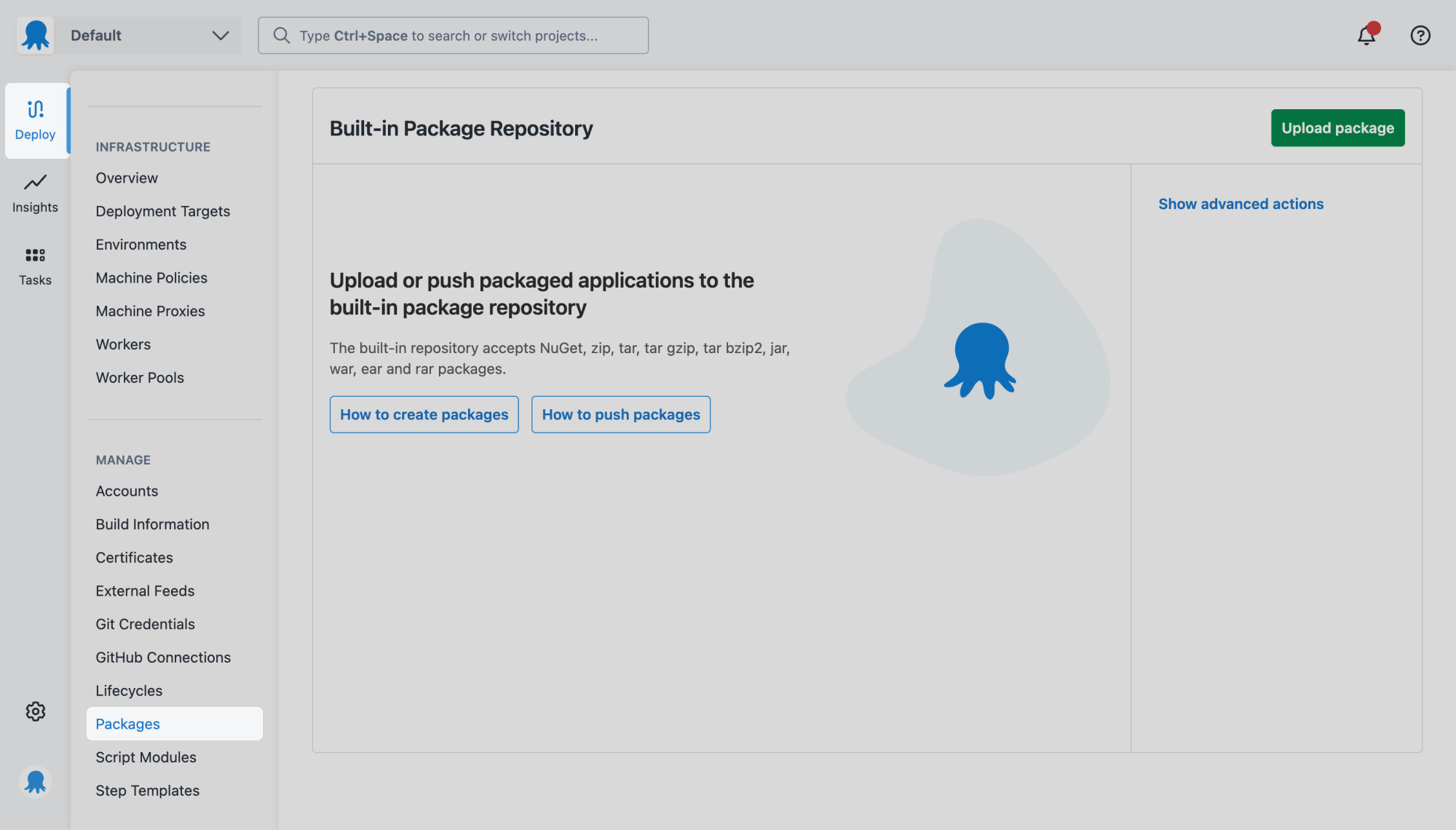Select Packages in the sidebar
Image resolution: width=1456 pixels, height=830 pixels.
175,724
